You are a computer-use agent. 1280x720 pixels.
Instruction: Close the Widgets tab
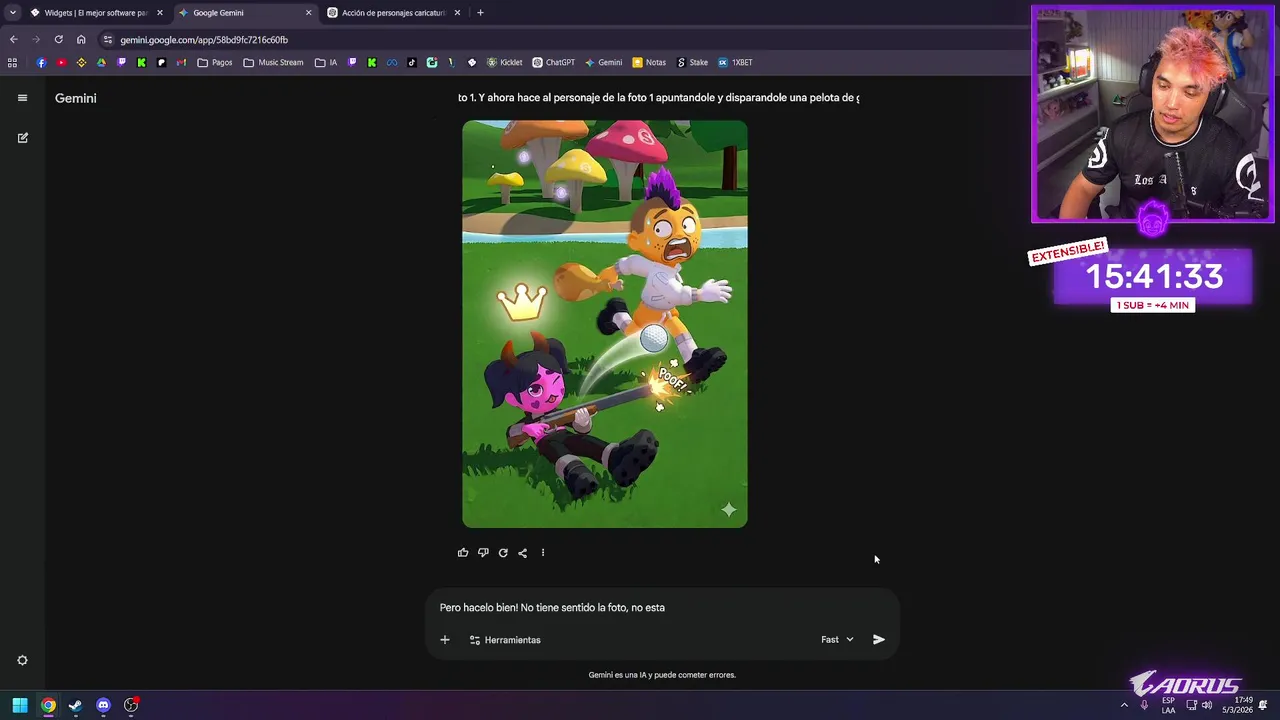click(159, 13)
